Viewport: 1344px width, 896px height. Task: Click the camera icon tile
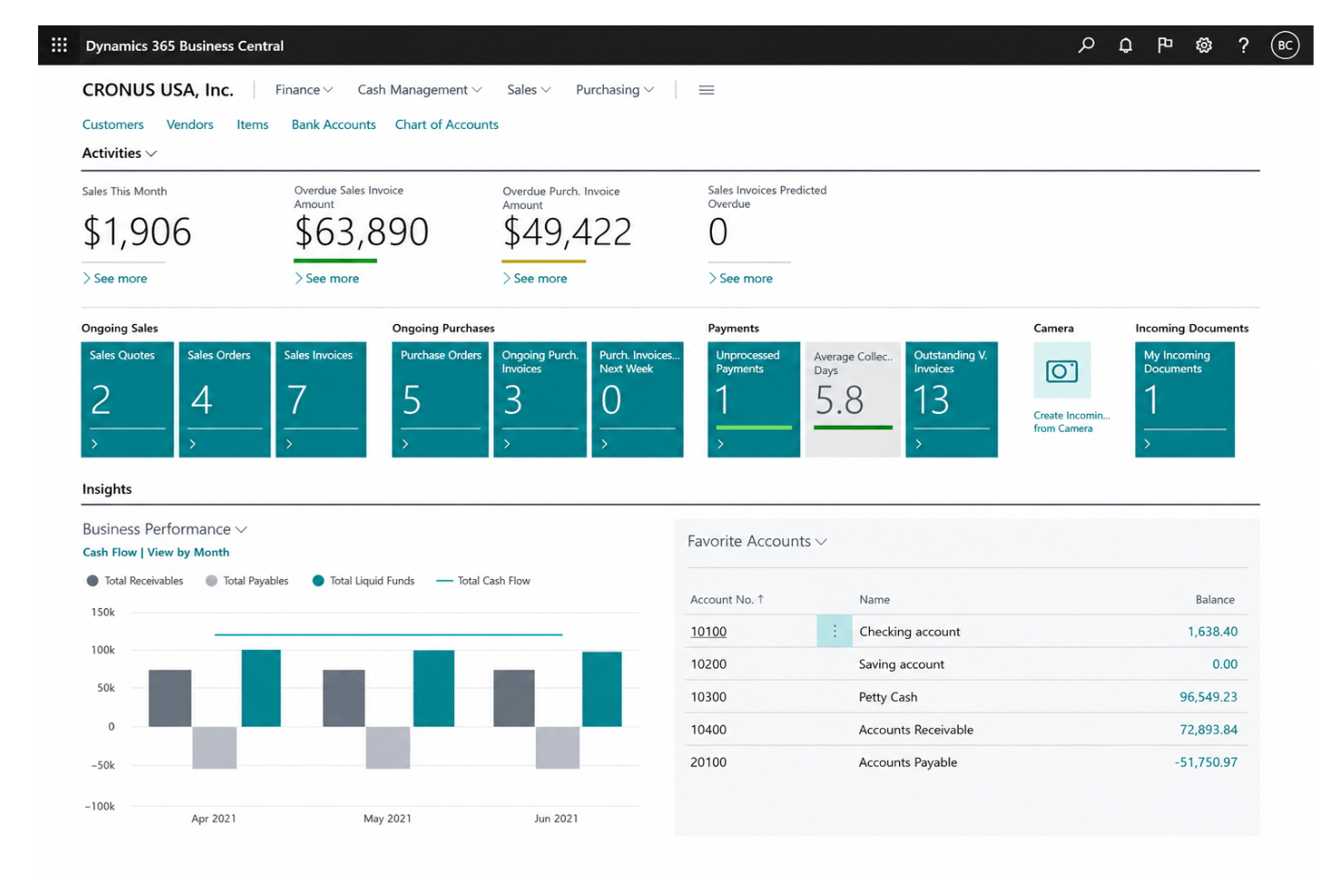pyautogui.click(x=1062, y=370)
